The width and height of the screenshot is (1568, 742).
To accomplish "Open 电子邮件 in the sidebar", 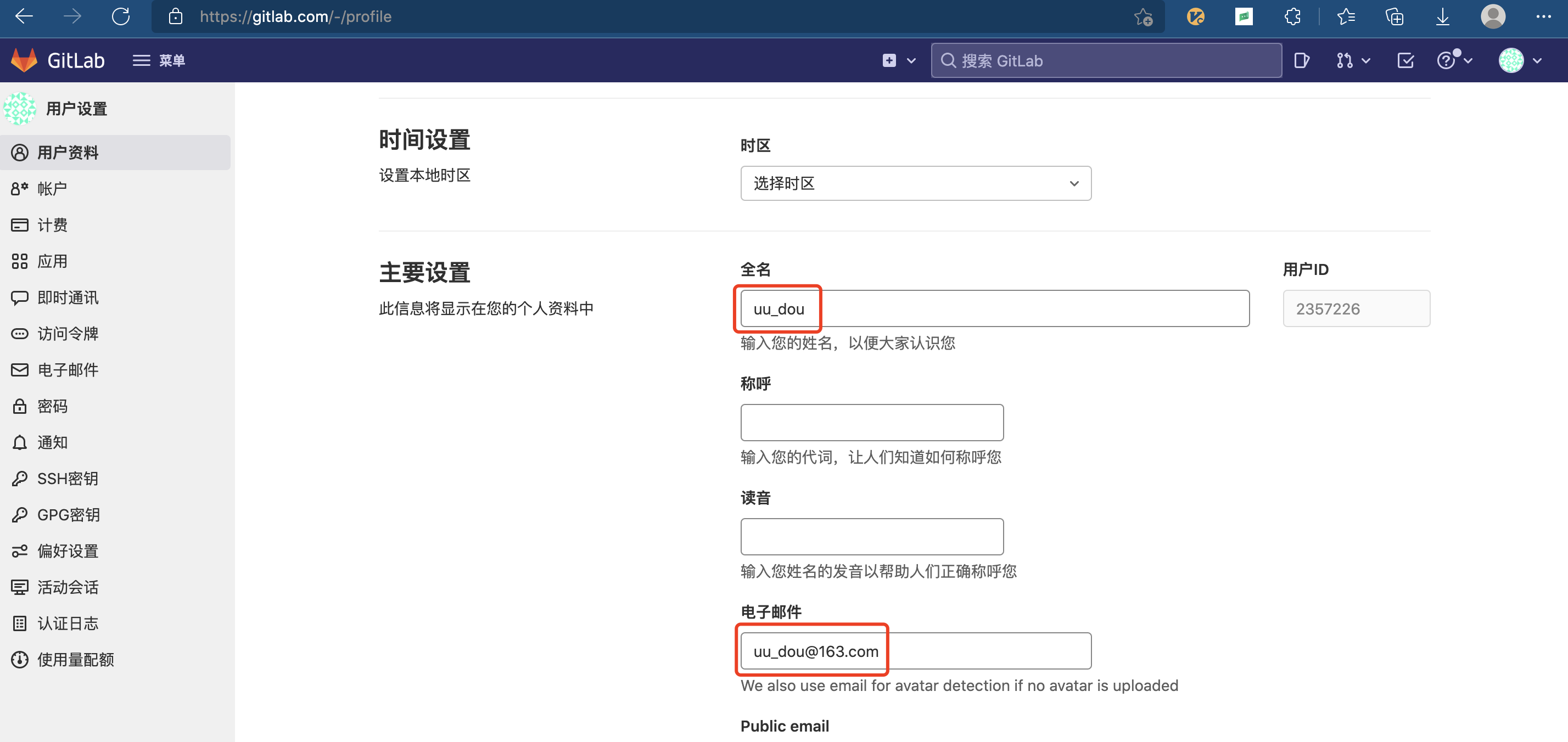I will click(x=116, y=369).
